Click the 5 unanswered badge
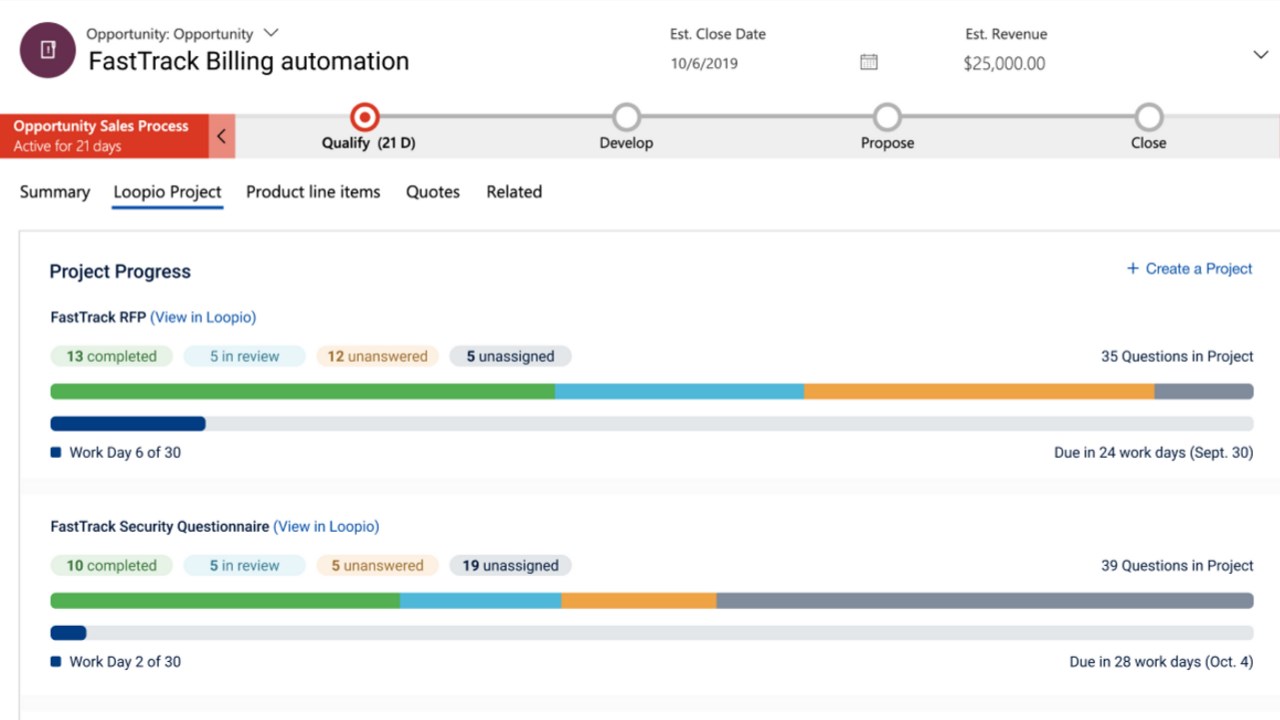Image resolution: width=1280 pixels, height=720 pixels. click(377, 565)
